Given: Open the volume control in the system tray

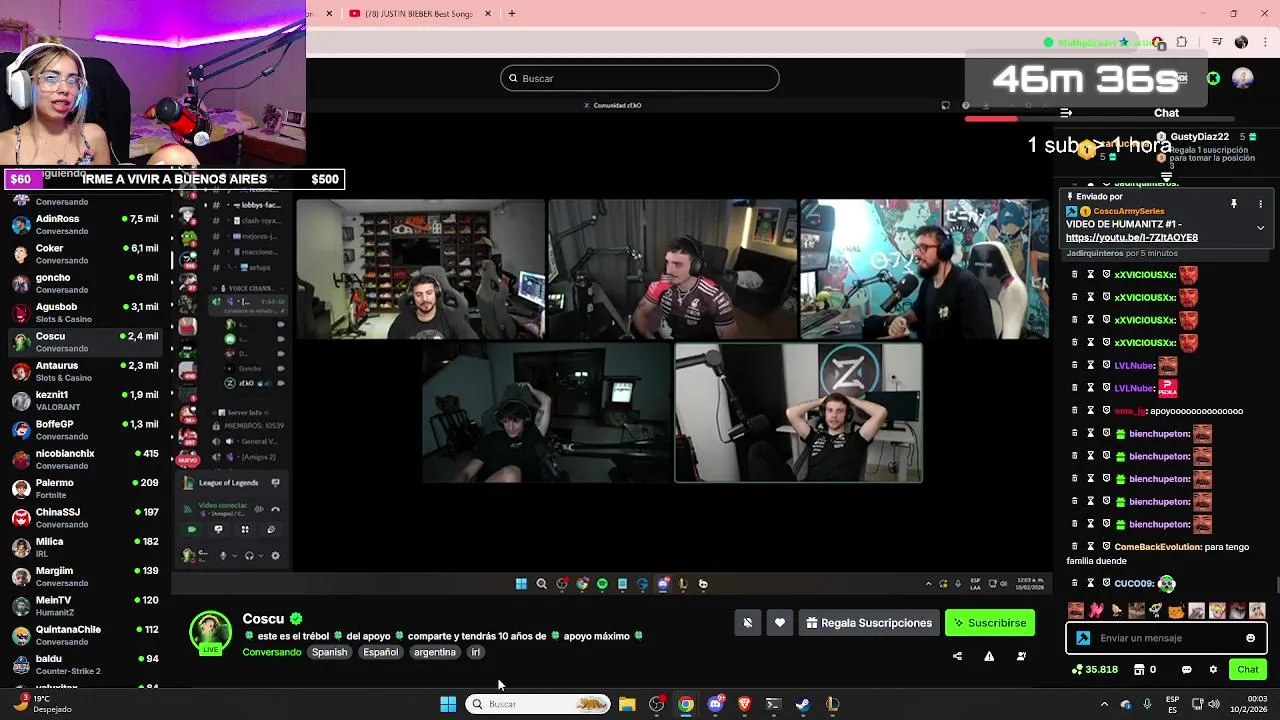Looking at the screenshot, I should [1215, 704].
